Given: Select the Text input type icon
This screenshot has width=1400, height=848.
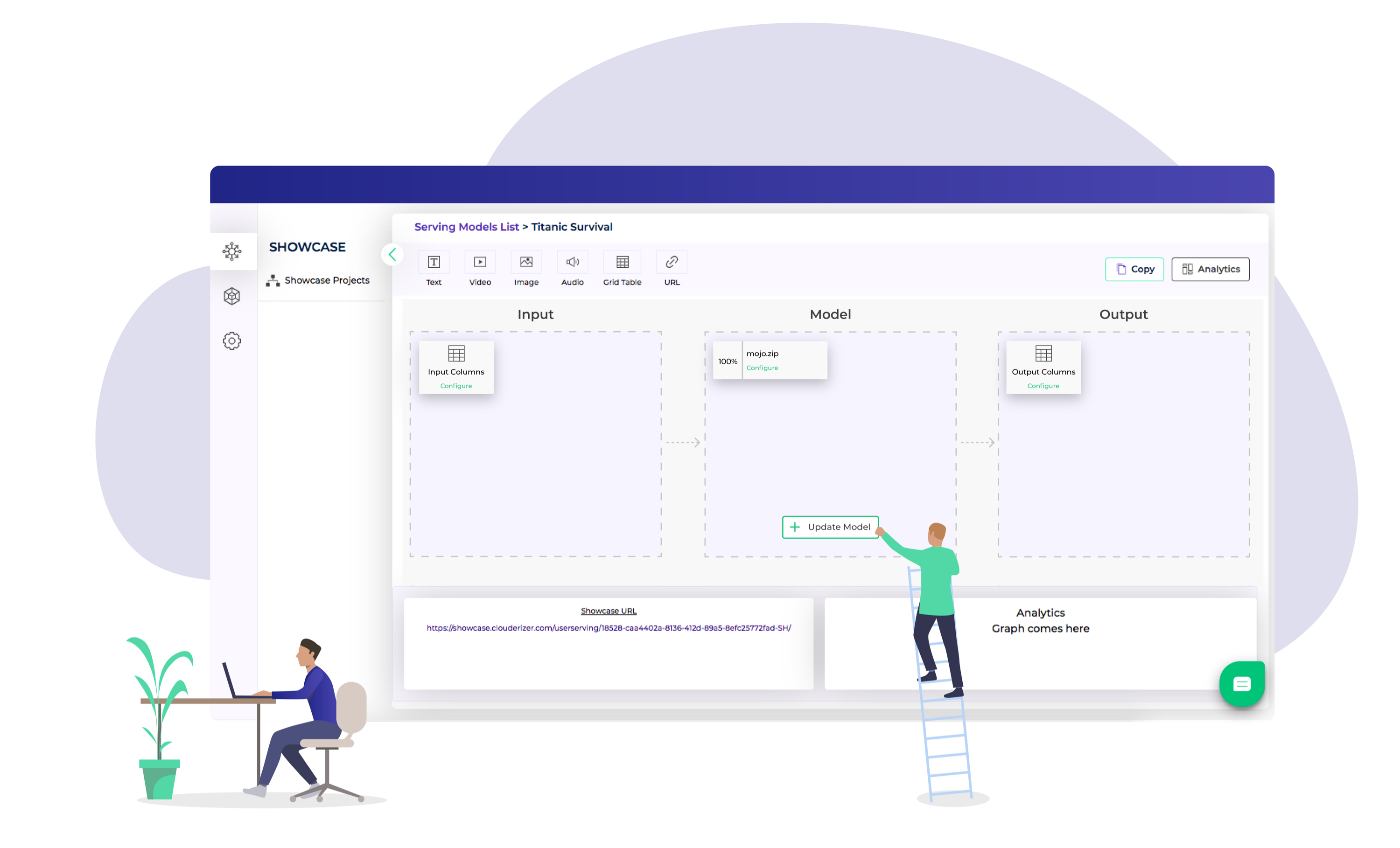Looking at the screenshot, I should 434,262.
